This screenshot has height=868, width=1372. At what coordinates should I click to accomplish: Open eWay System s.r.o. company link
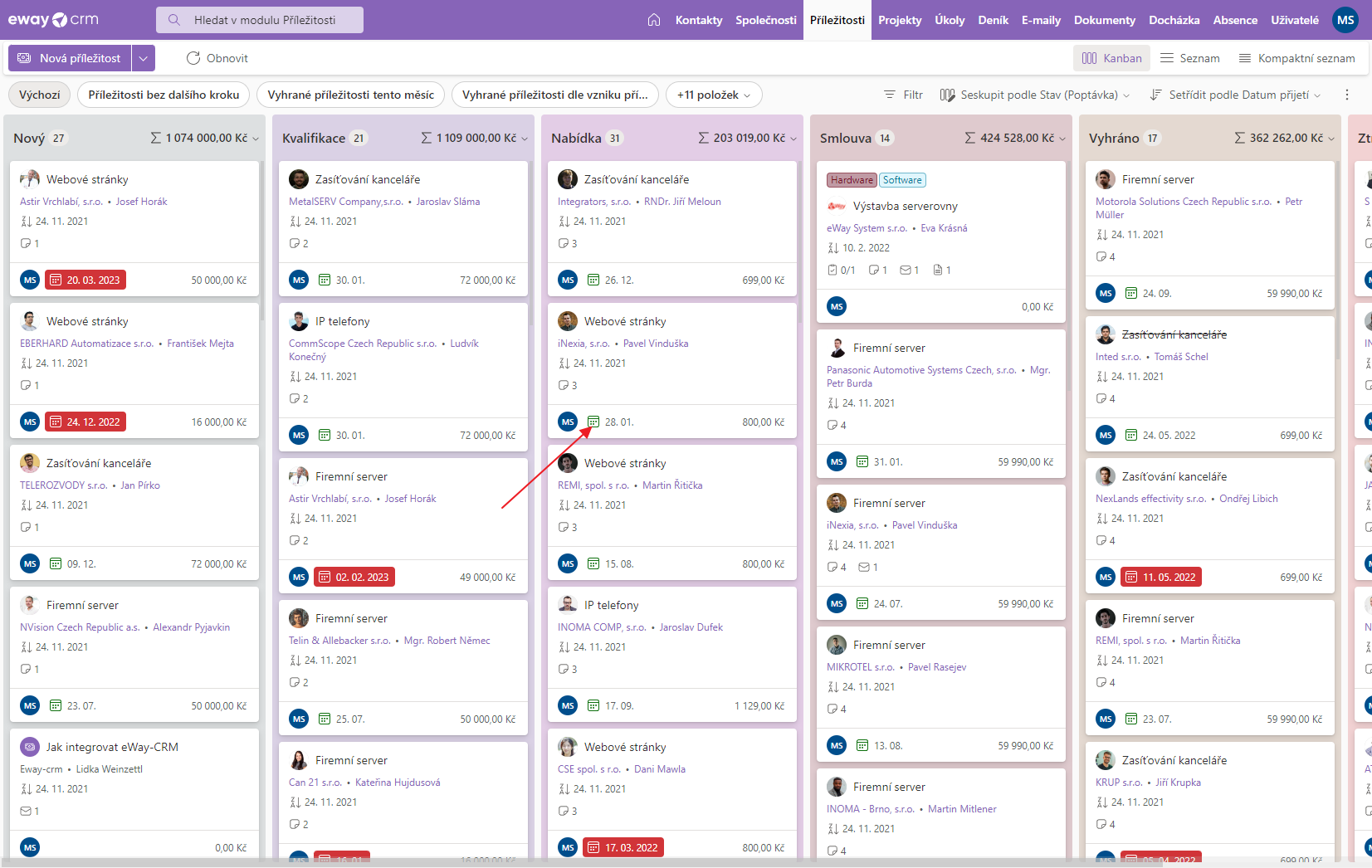[x=867, y=228]
